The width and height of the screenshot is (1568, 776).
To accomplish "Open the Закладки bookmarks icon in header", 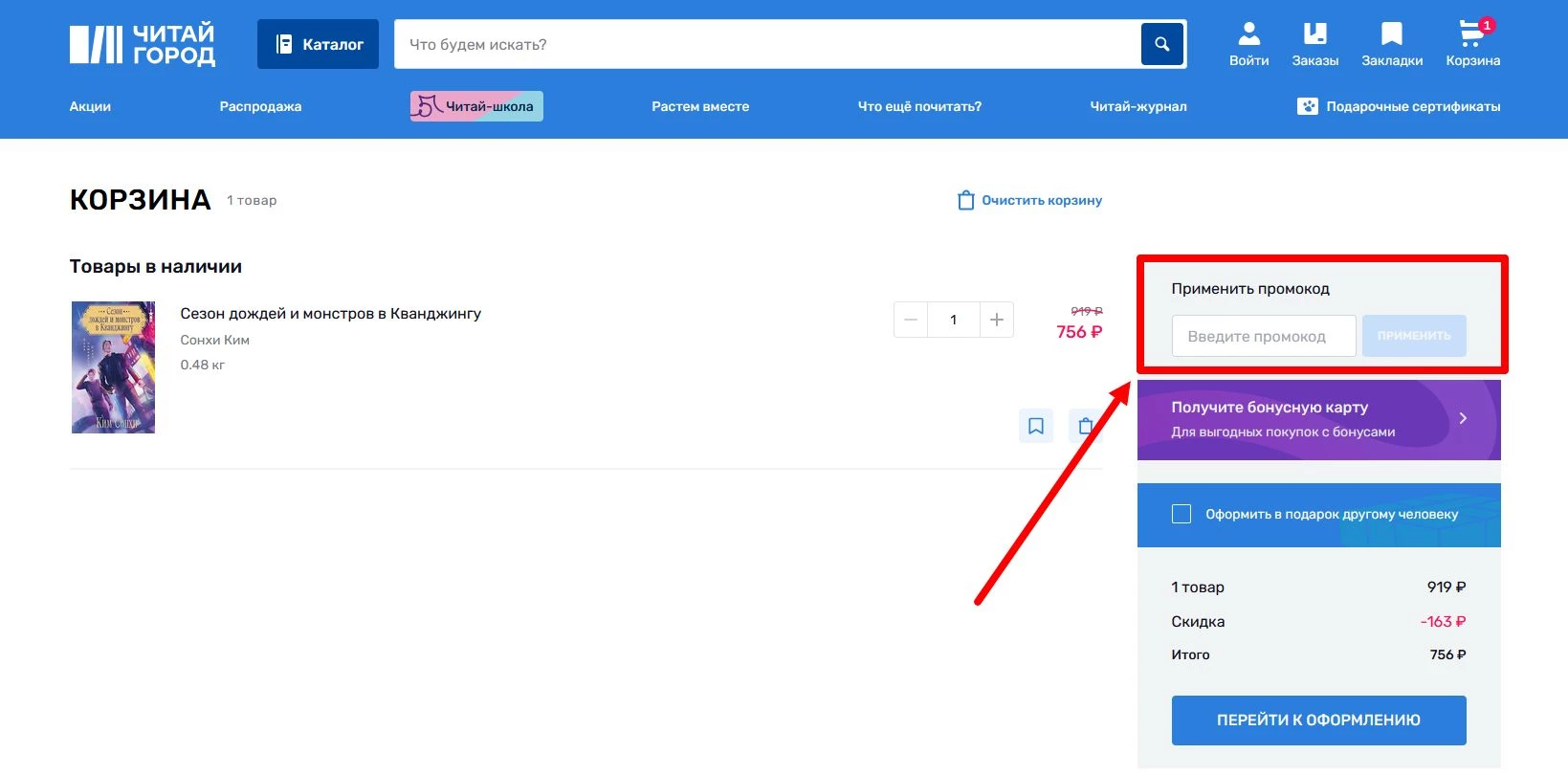I will (1391, 44).
